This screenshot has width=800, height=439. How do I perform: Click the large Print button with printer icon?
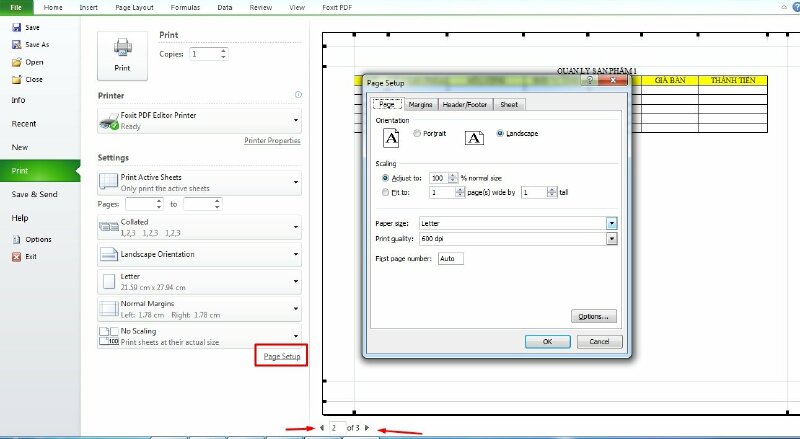click(122, 56)
